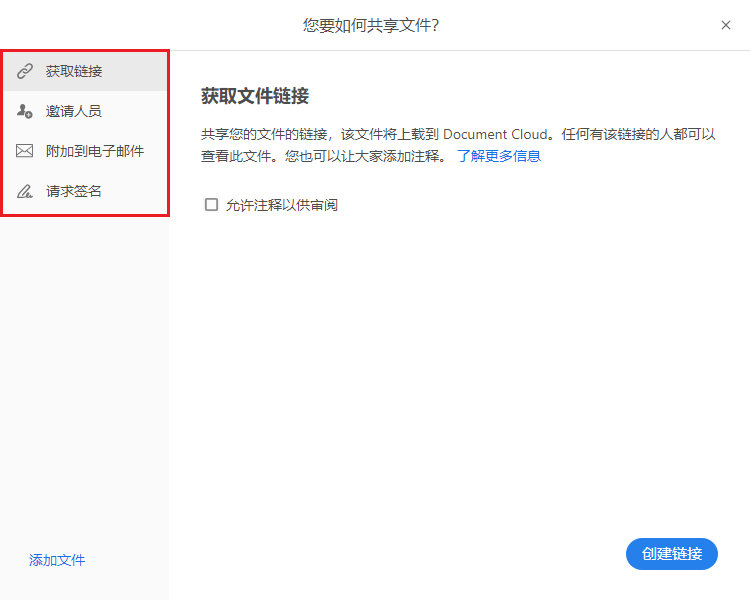Click the 您要如何共享文件? title text
Image resolution: width=750 pixels, height=600 pixels.
coord(371,25)
